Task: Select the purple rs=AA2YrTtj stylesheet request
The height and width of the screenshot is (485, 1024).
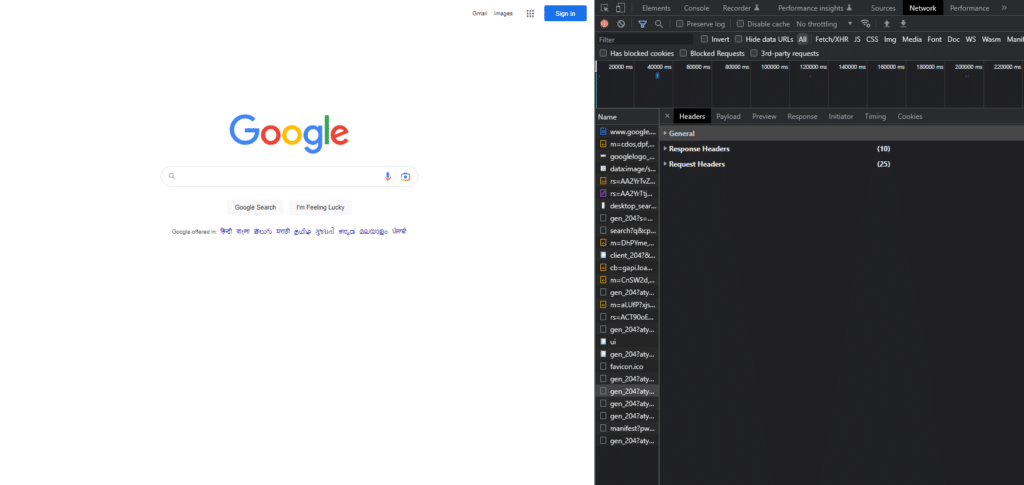Action: [x=628, y=193]
